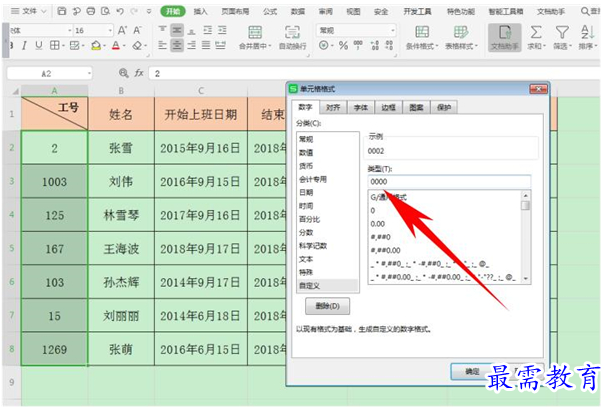Click the Conditional Formatting icon
The width and height of the screenshot is (609, 409).
[422, 32]
